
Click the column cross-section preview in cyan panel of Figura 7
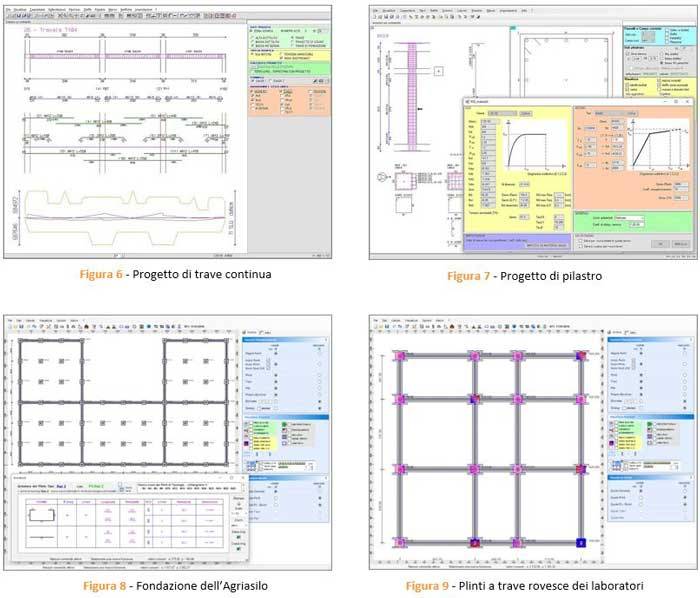(x=649, y=37)
